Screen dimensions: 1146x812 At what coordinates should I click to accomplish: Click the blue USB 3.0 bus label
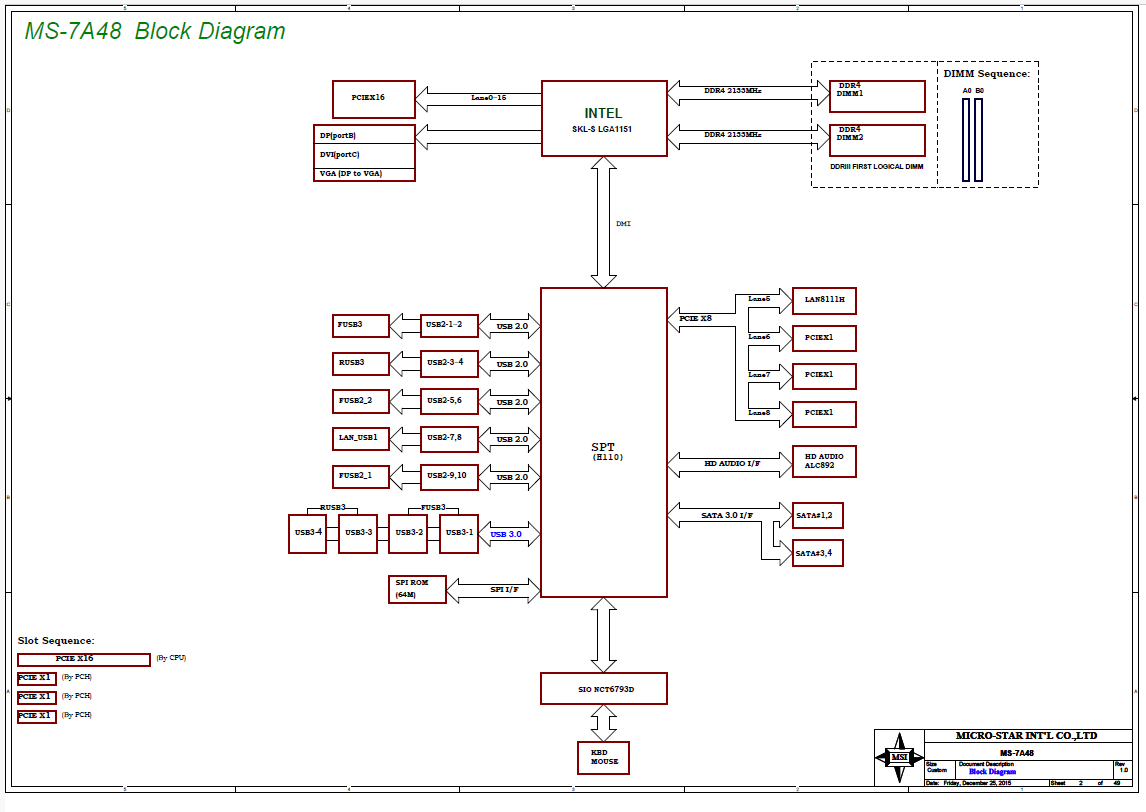point(506,534)
